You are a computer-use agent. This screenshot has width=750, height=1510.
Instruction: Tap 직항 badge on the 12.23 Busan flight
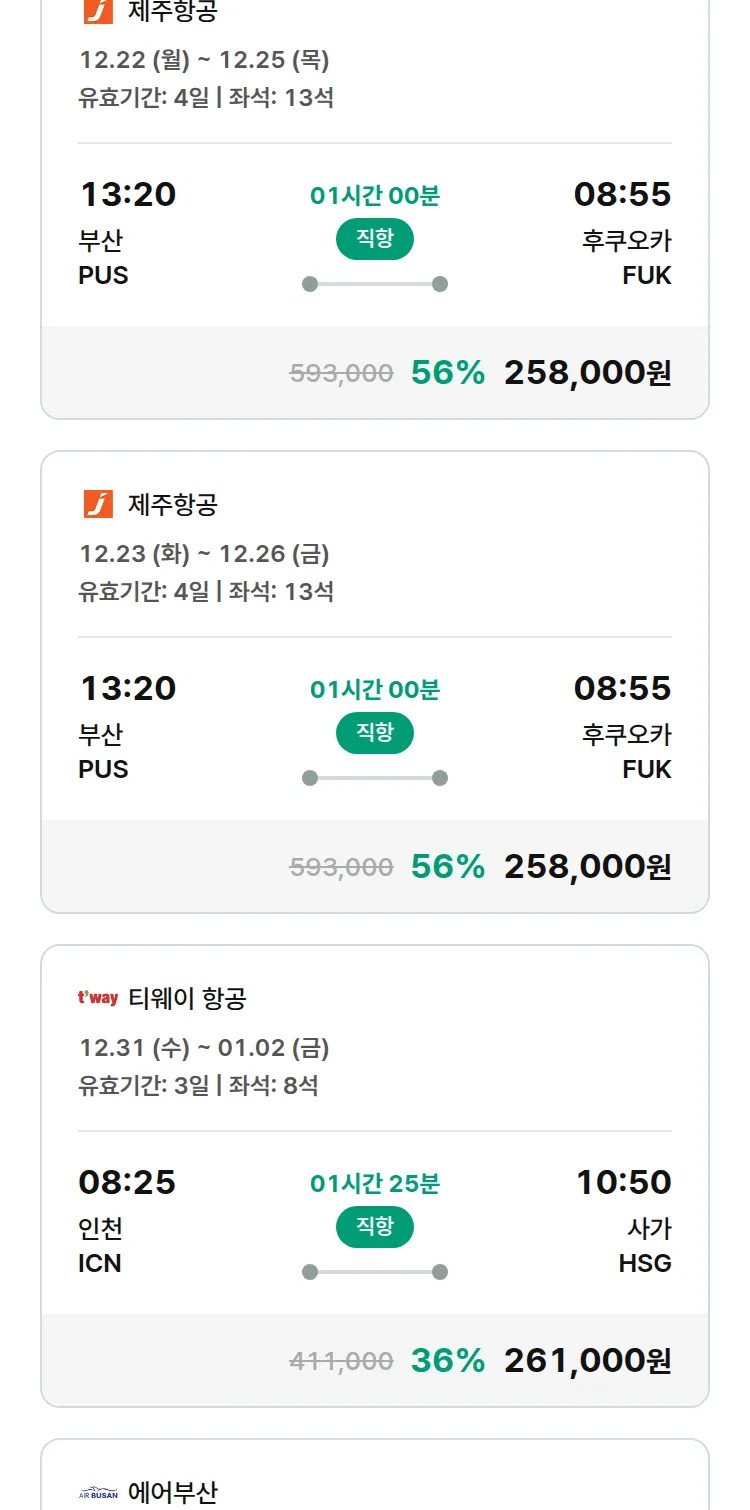374,733
